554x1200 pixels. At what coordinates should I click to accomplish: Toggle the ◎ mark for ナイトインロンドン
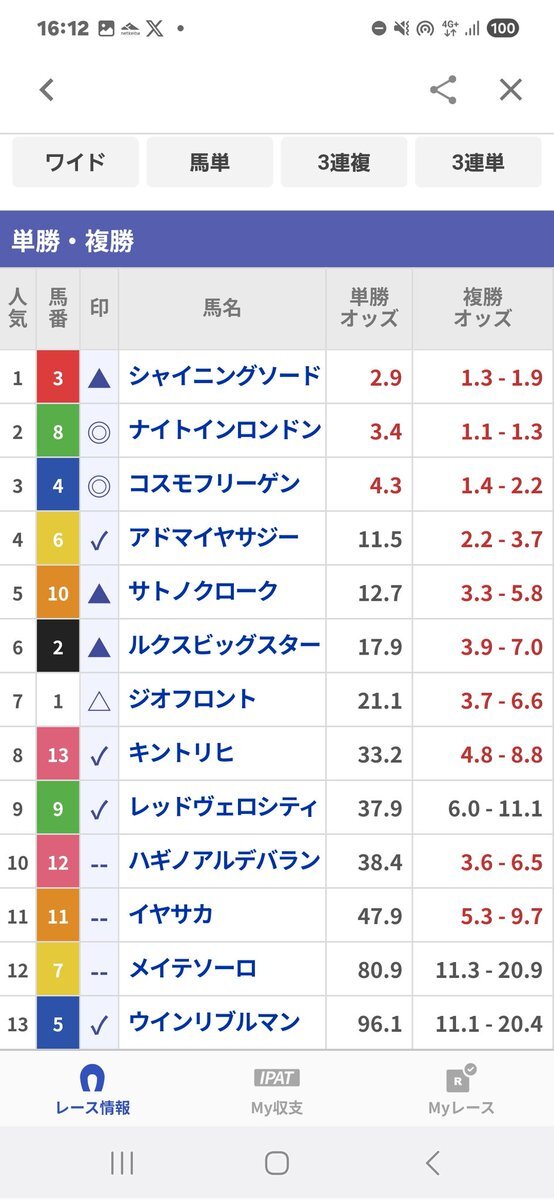[x=99, y=432]
